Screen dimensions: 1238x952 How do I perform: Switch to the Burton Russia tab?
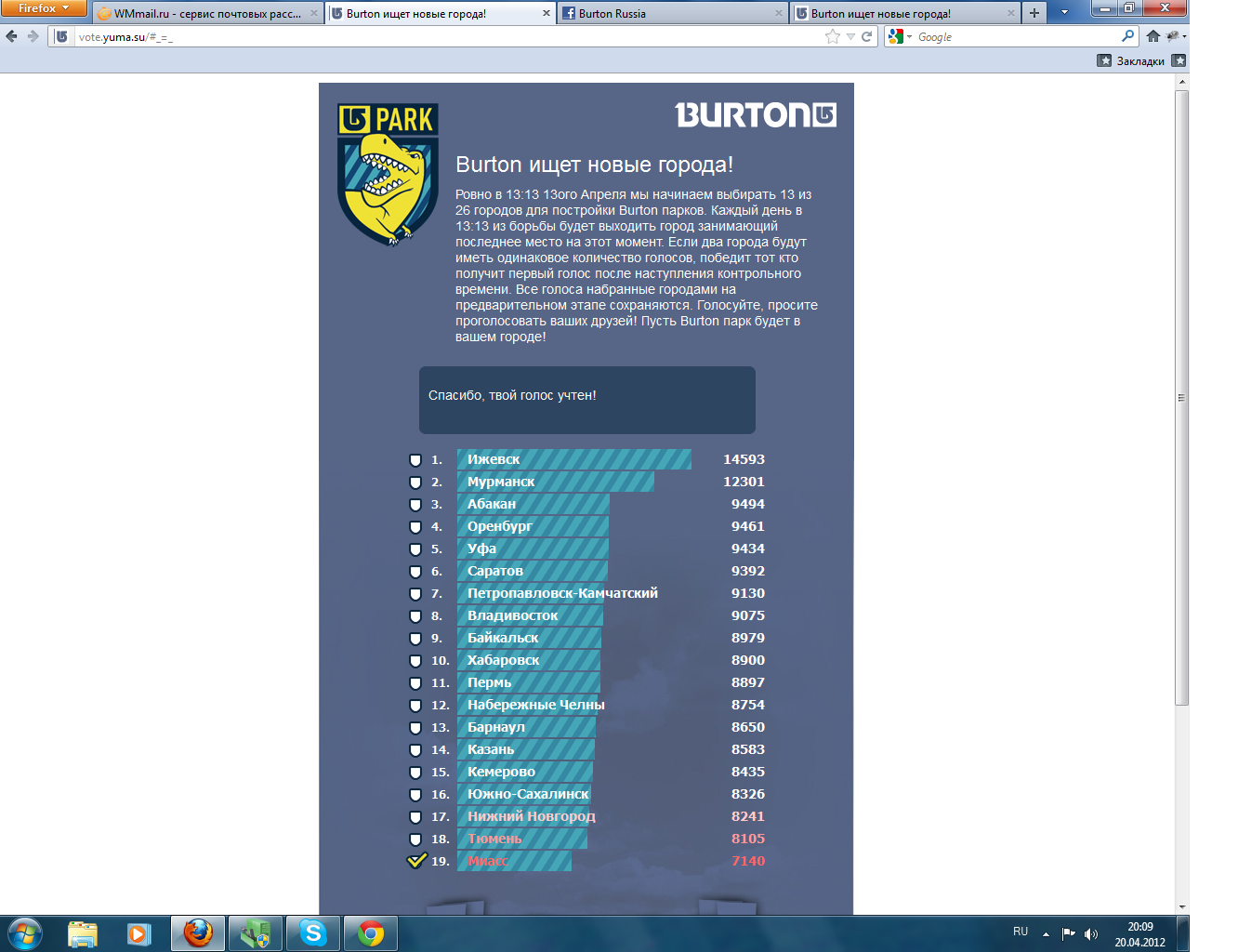click(x=672, y=13)
